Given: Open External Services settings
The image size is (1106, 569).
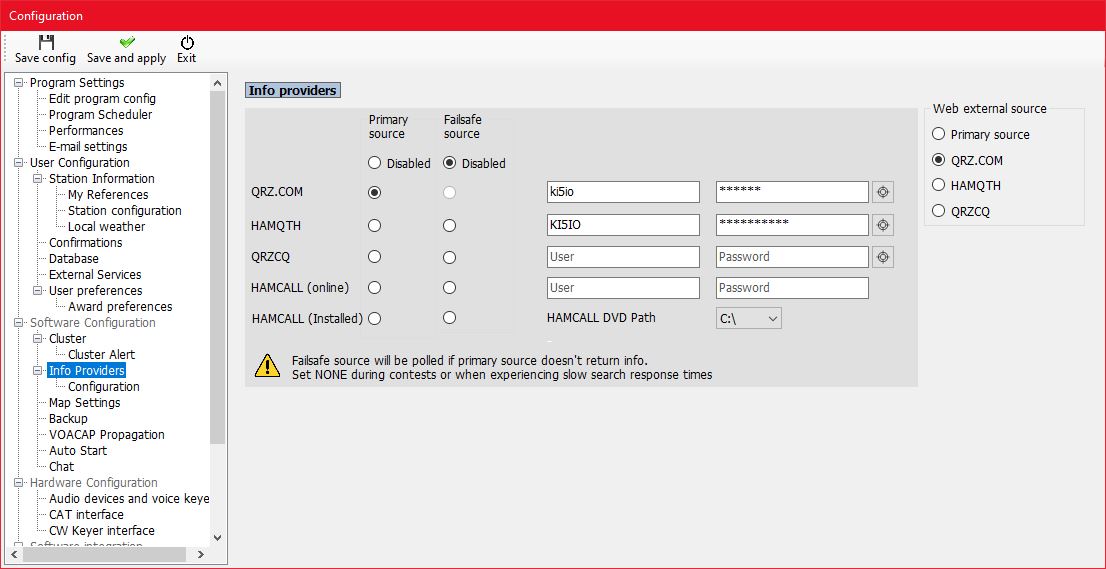Looking at the screenshot, I should coord(95,274).
